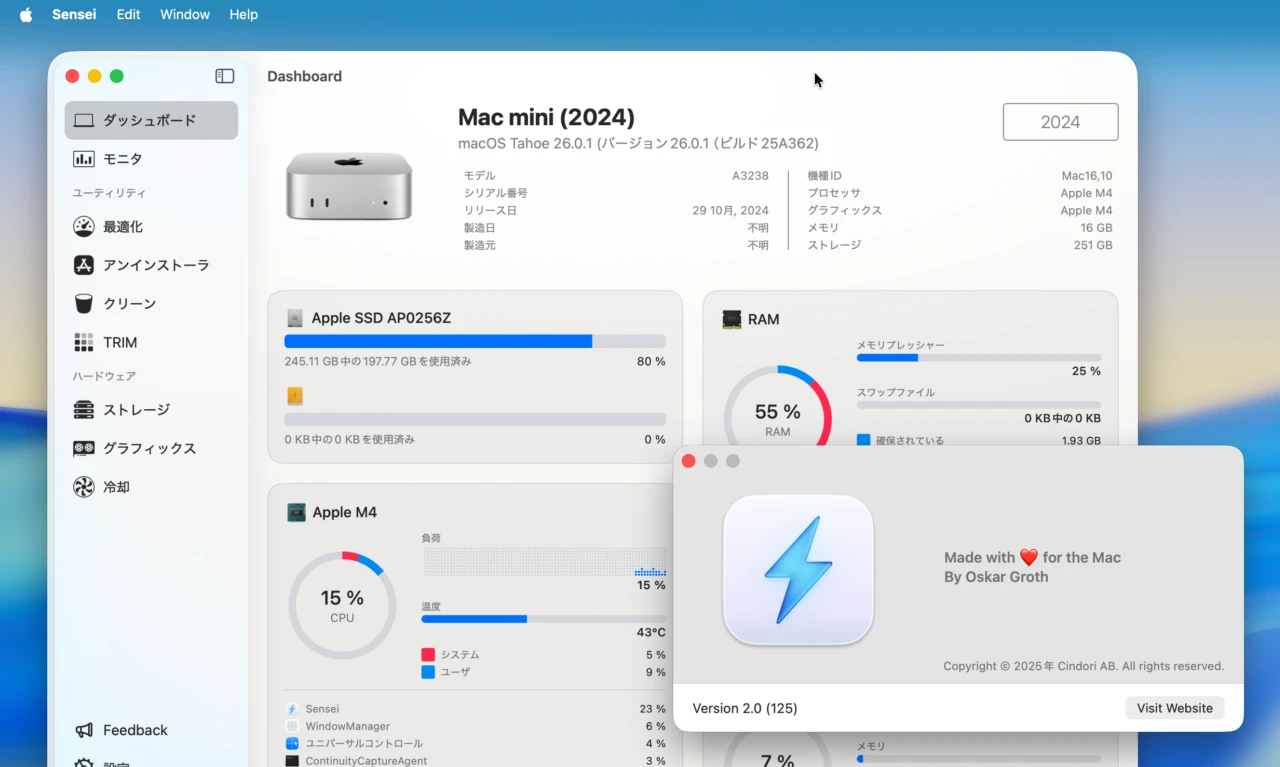Click the 2024 year badge button

coord(1060,122)
